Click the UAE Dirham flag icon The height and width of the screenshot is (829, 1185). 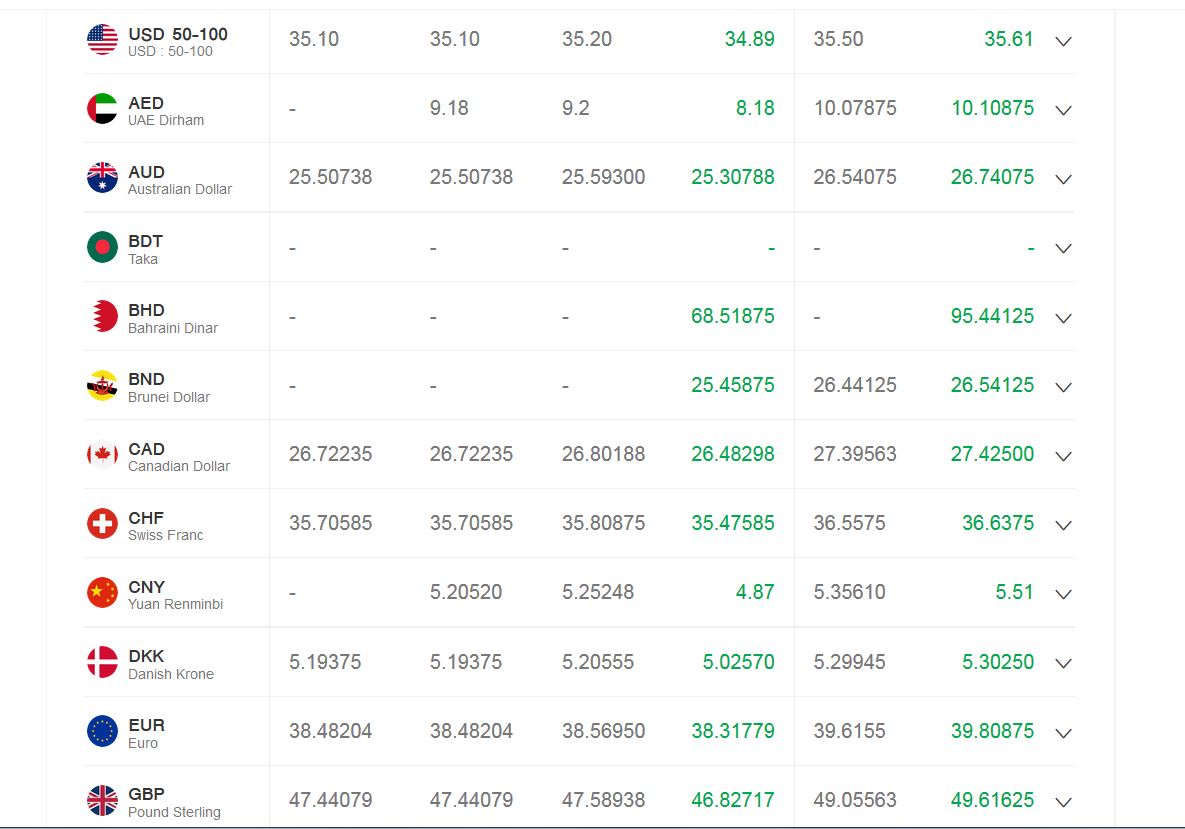tap(102, 109)
